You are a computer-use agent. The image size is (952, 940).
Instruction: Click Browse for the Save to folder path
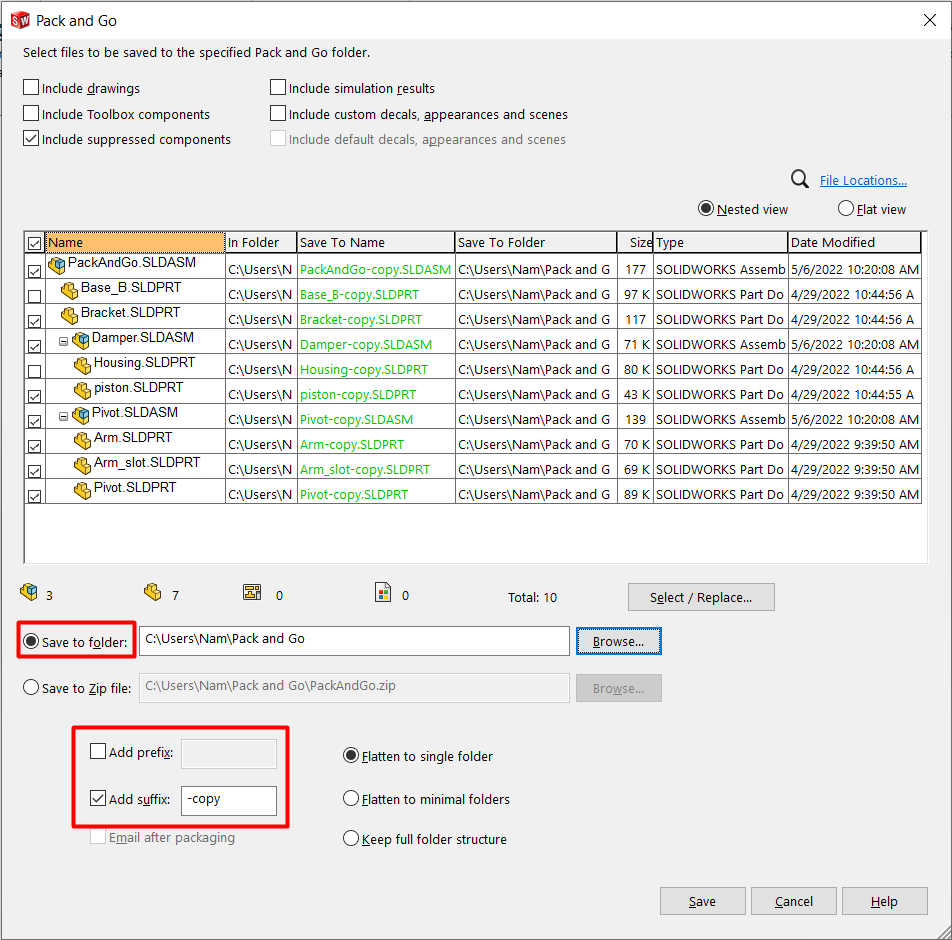[x=619, y=641]
